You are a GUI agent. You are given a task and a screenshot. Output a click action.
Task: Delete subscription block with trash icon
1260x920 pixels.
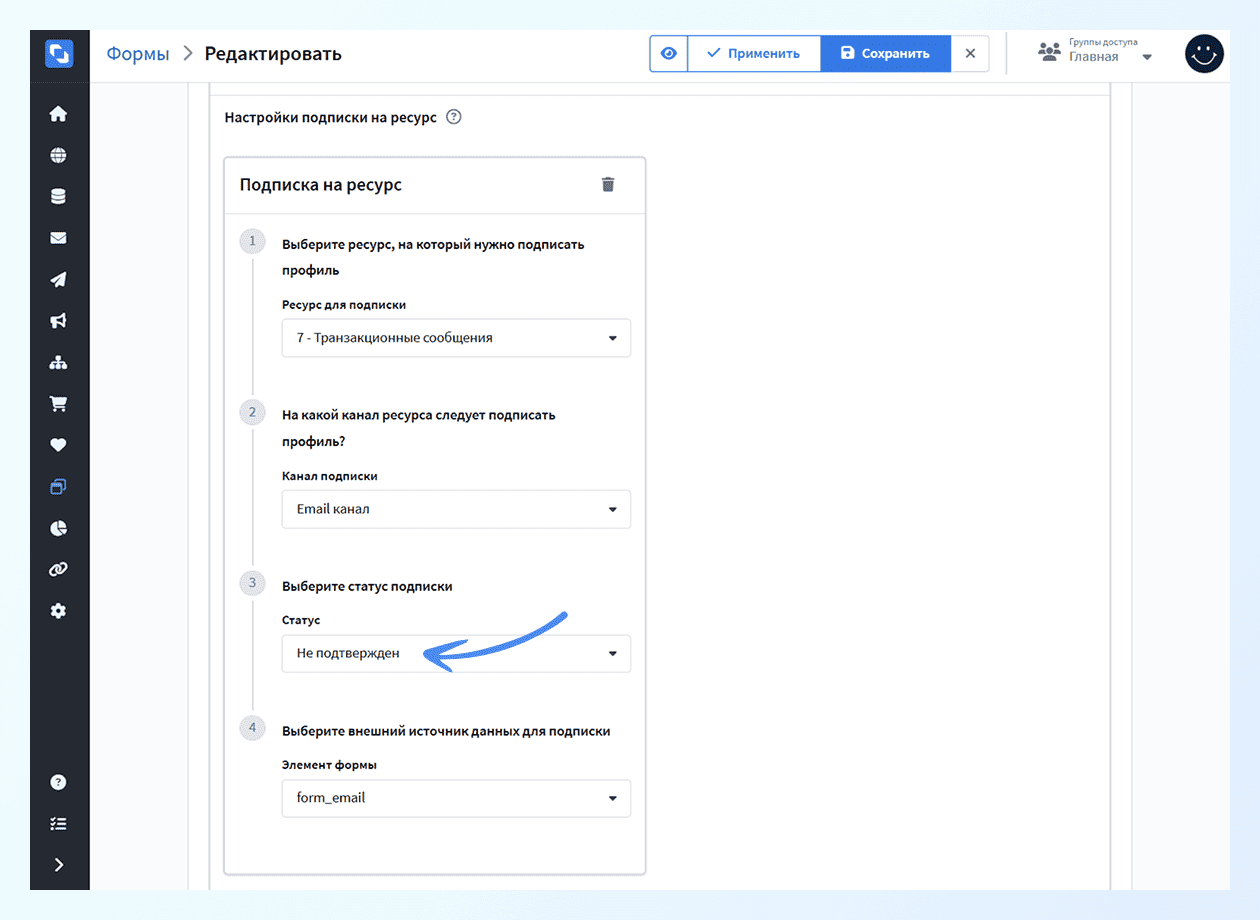607,185
